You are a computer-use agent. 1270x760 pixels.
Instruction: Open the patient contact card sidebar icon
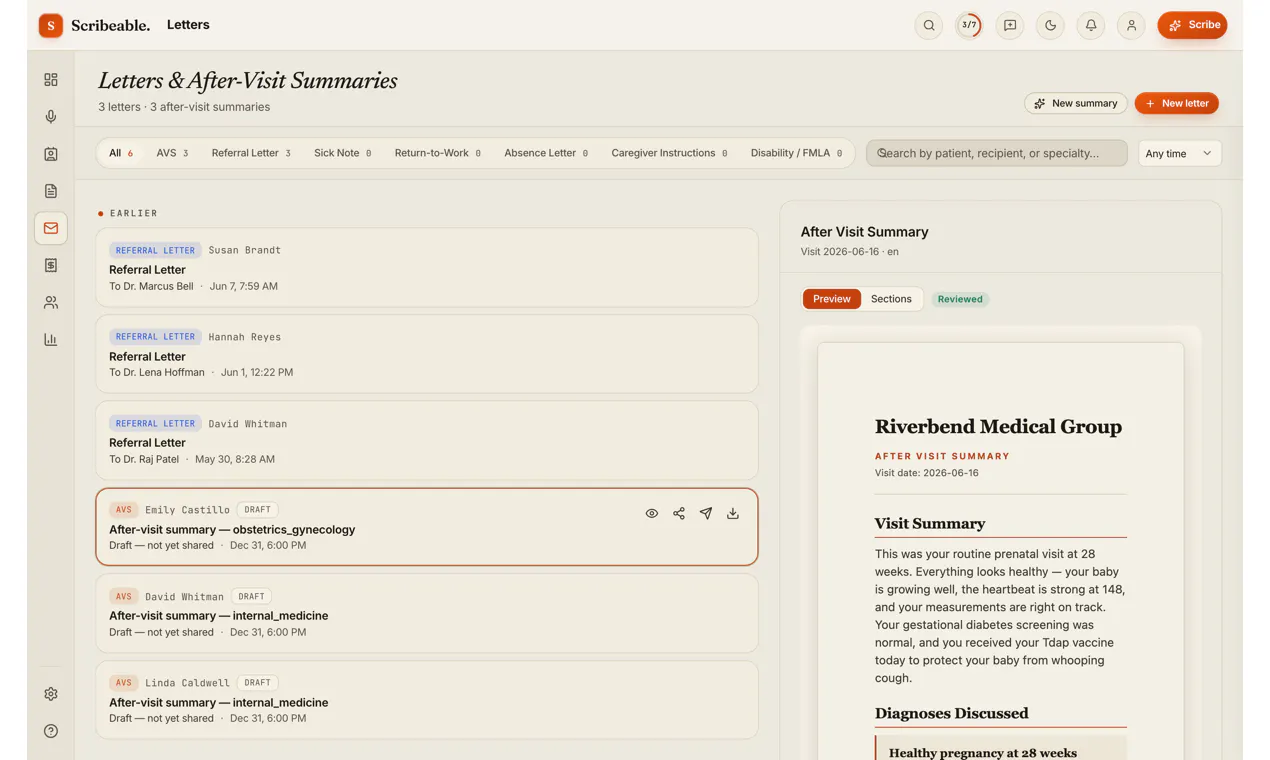pyautogui.click(x=51, y=154)
